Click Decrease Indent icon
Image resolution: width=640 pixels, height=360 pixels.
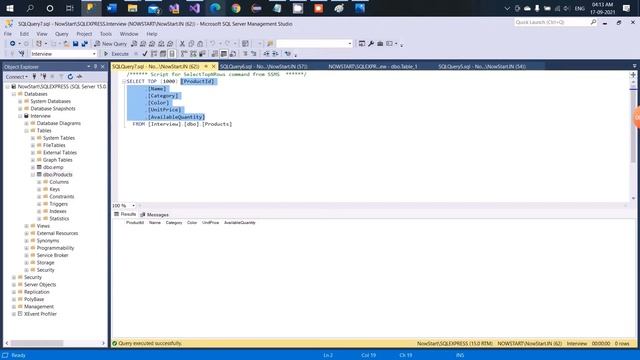[267, 53]
